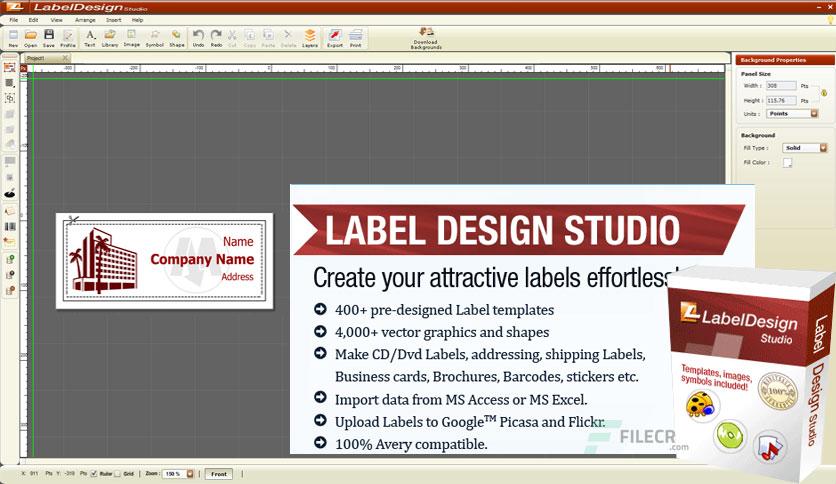The width and height of the screenshot is (836, 484).
Task: Open the Library tool
Action: click(110, 38)
